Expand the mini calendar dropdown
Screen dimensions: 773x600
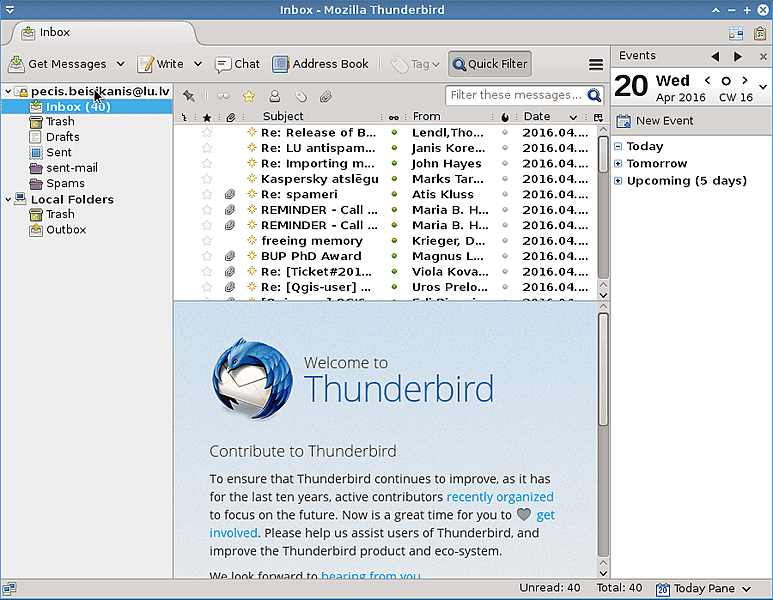click(x=763, y=87)
